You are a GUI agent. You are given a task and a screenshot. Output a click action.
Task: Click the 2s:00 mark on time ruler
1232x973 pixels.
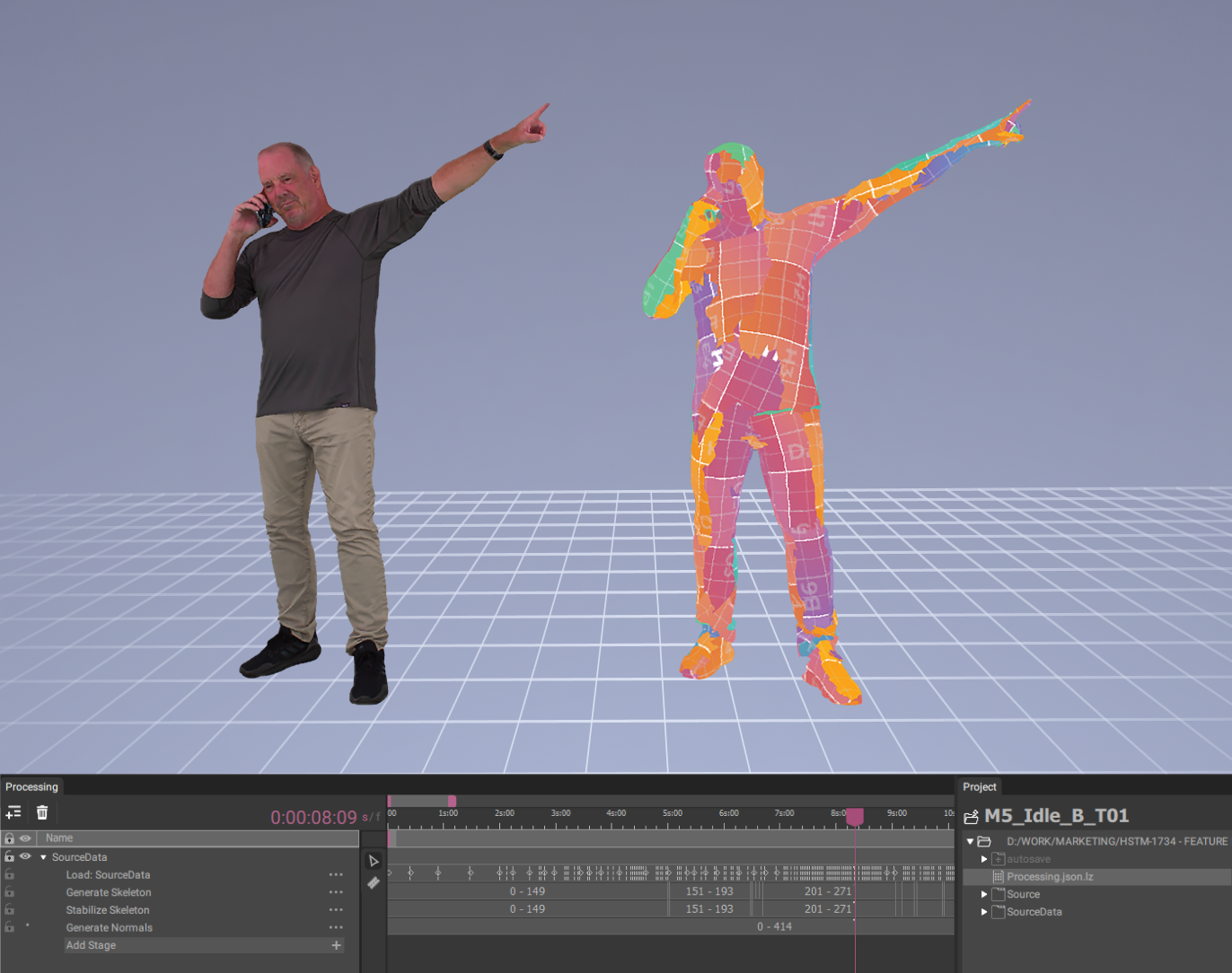pos(505,813)
